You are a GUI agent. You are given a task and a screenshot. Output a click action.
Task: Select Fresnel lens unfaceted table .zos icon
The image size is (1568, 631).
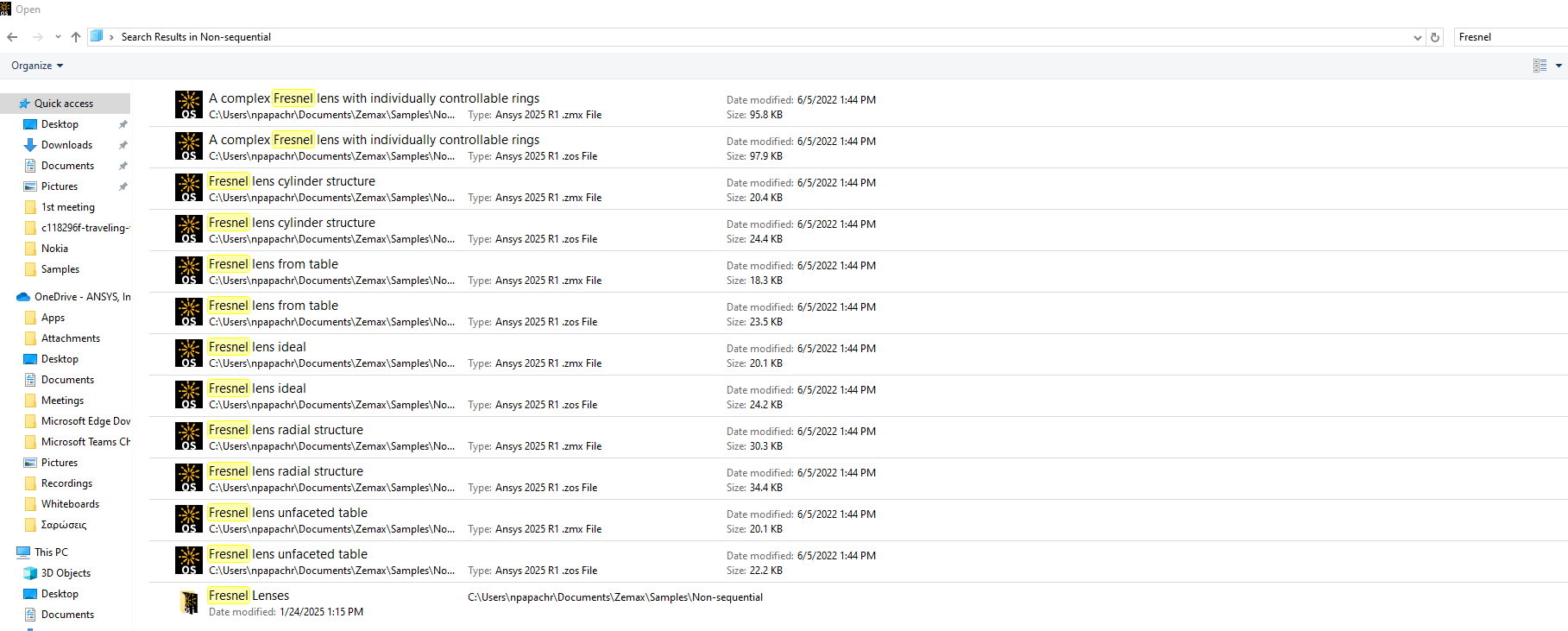189,560
